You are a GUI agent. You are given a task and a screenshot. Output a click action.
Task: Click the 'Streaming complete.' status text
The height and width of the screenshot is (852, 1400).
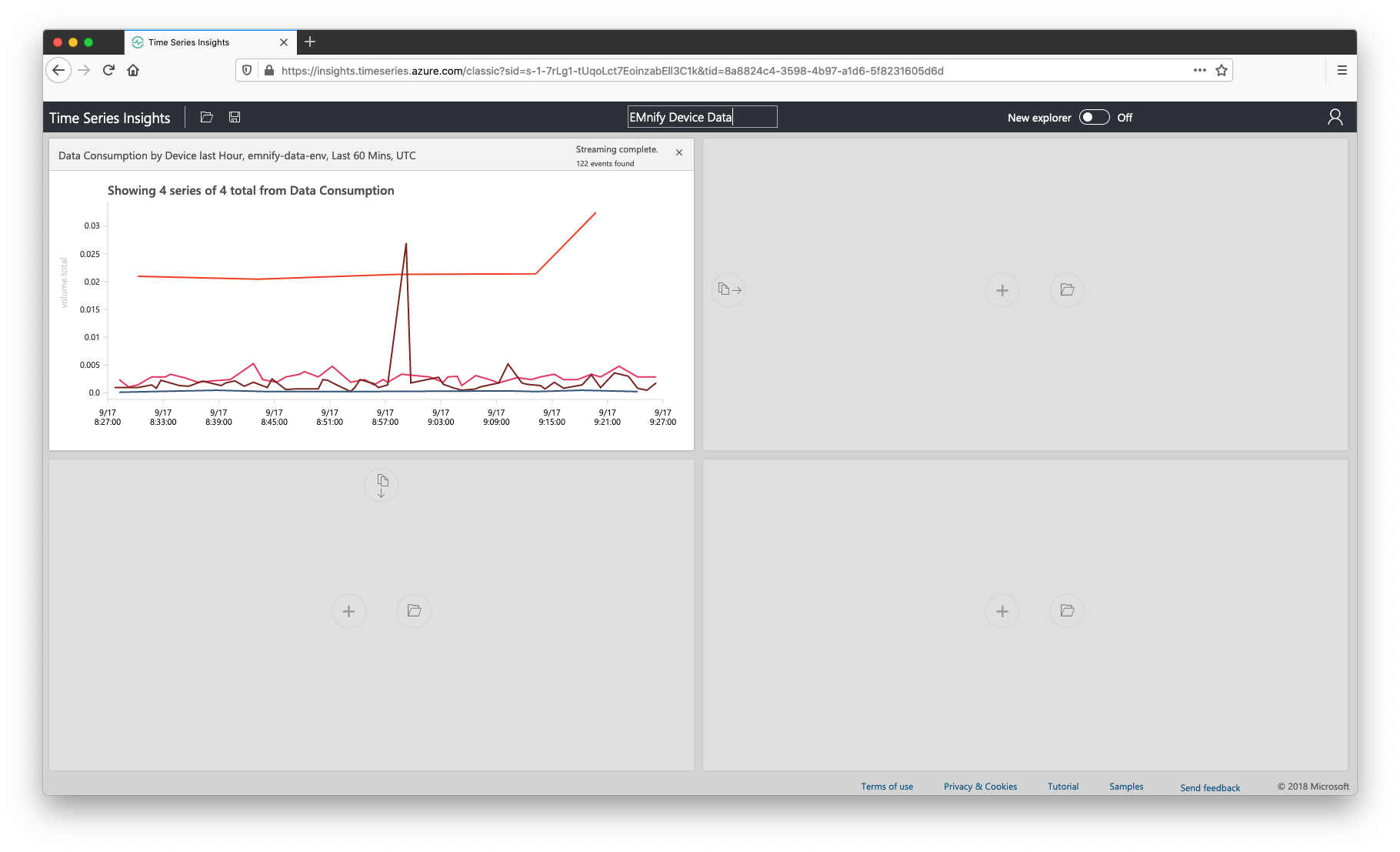(617, 149)
